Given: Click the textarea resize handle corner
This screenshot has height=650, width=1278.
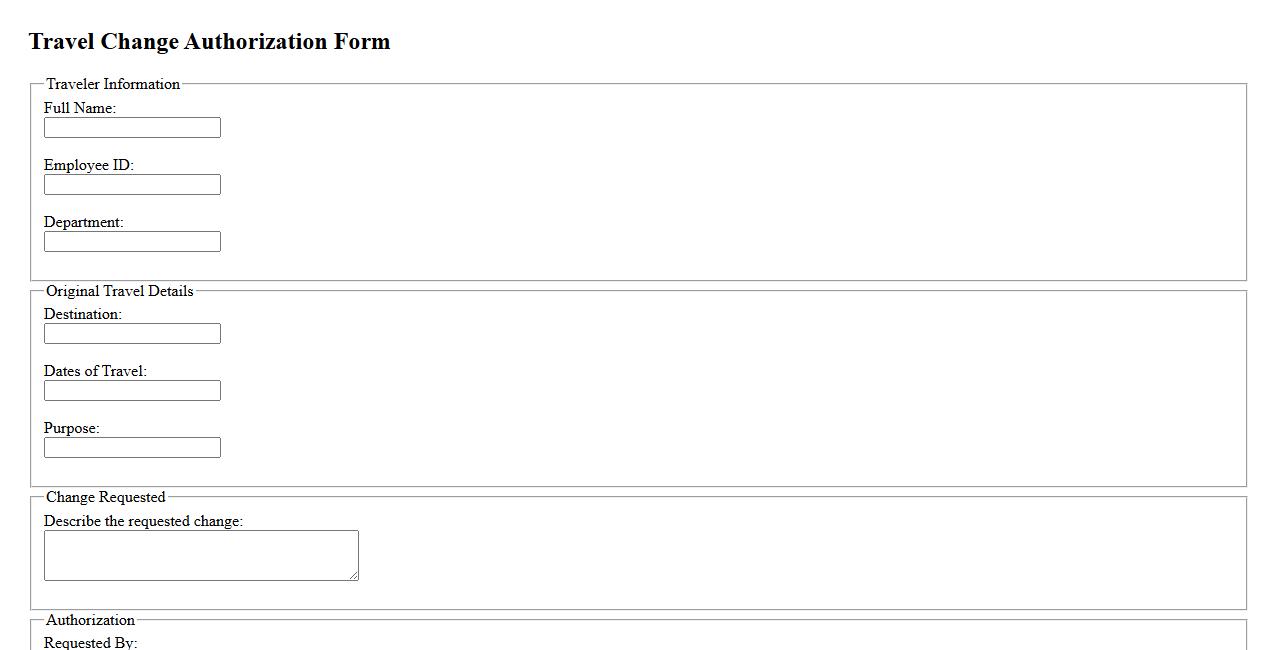Looking at the screenshot, I should pyautogui.click(x=353, y=575).
